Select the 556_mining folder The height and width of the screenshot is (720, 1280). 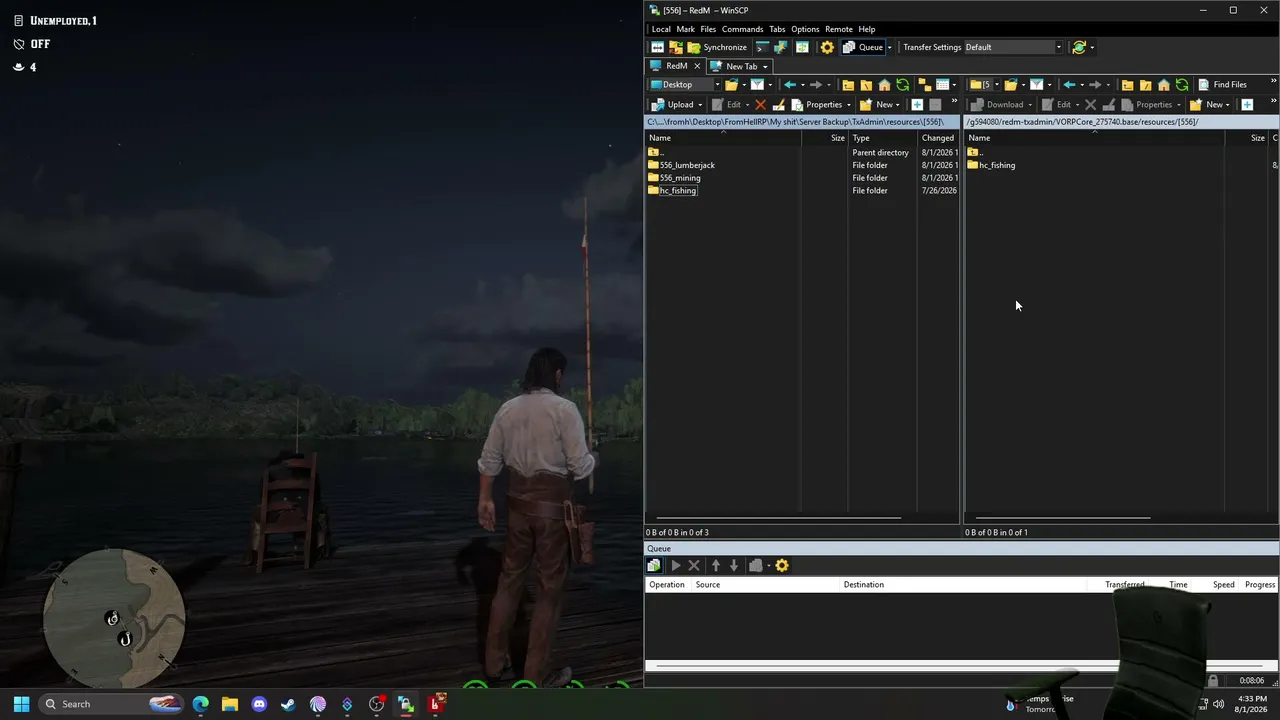click(x=674, y=178)
